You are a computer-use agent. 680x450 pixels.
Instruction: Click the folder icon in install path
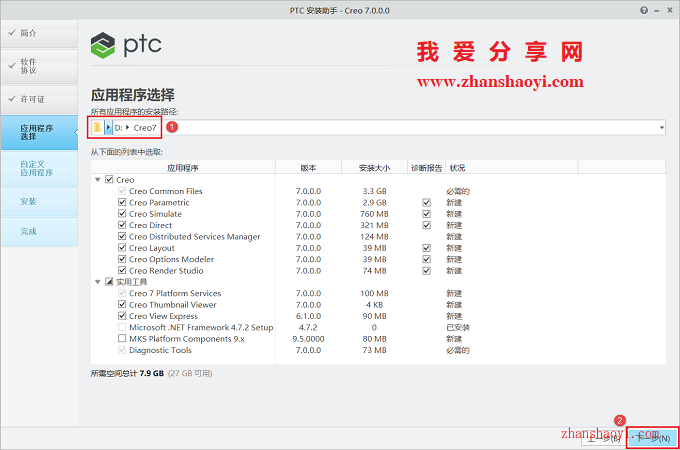pos(97,127)
